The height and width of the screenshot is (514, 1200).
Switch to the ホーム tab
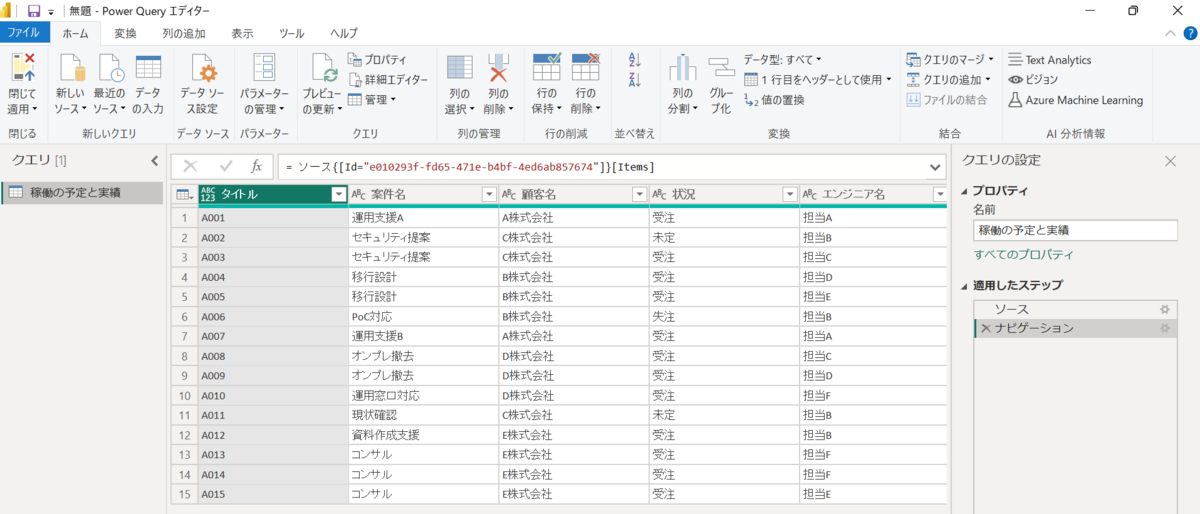[x=75, y=33]
